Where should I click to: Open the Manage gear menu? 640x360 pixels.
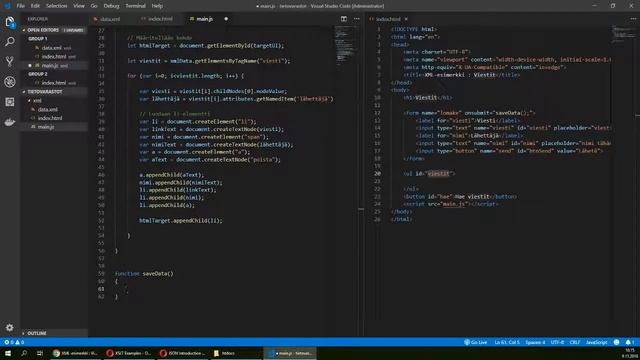point(10,327)
